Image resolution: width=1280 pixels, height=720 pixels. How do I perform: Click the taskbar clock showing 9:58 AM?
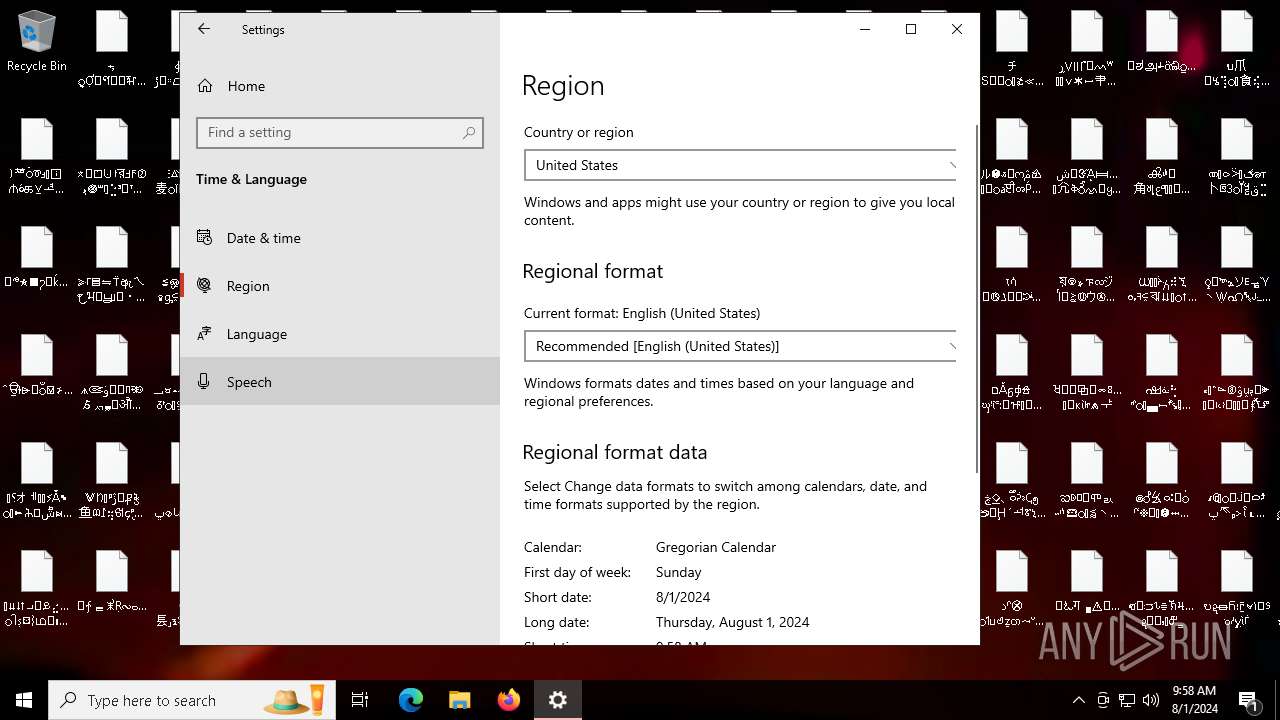[1194, 700]
